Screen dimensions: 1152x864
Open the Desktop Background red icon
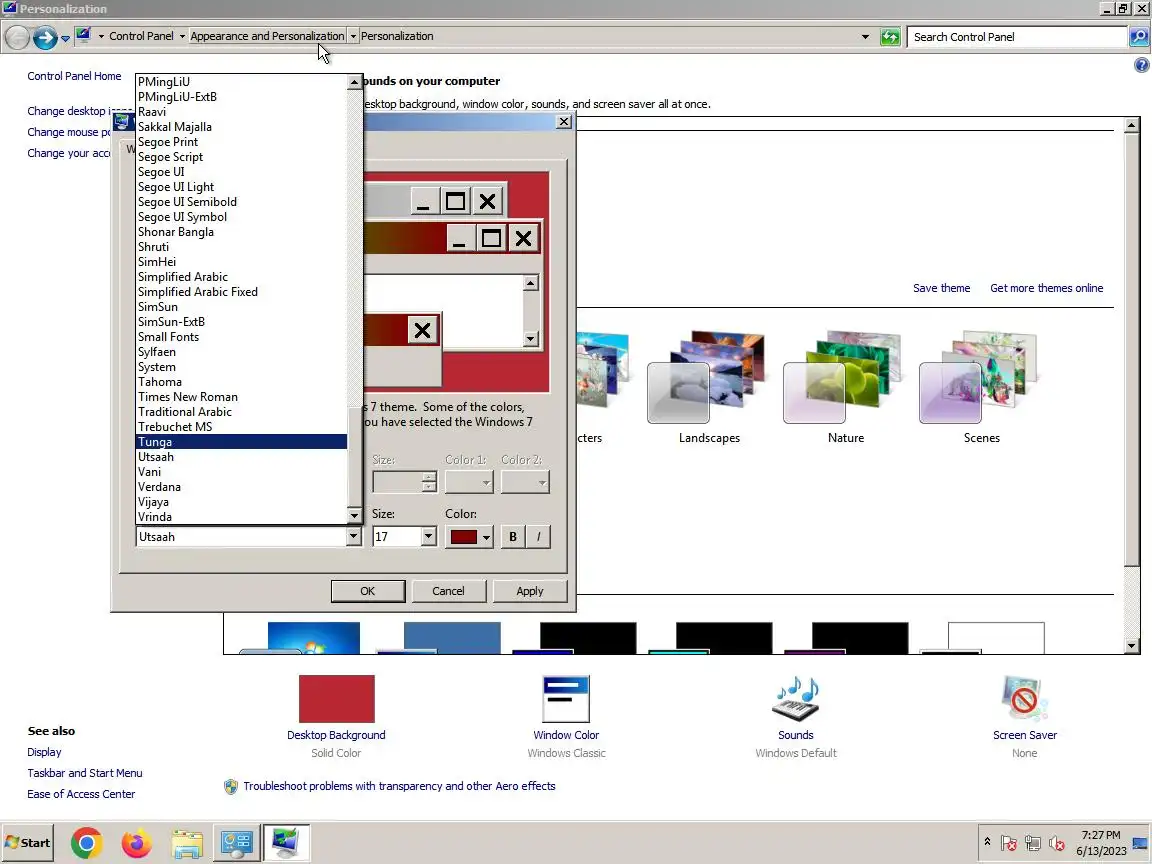pos(336,699)
